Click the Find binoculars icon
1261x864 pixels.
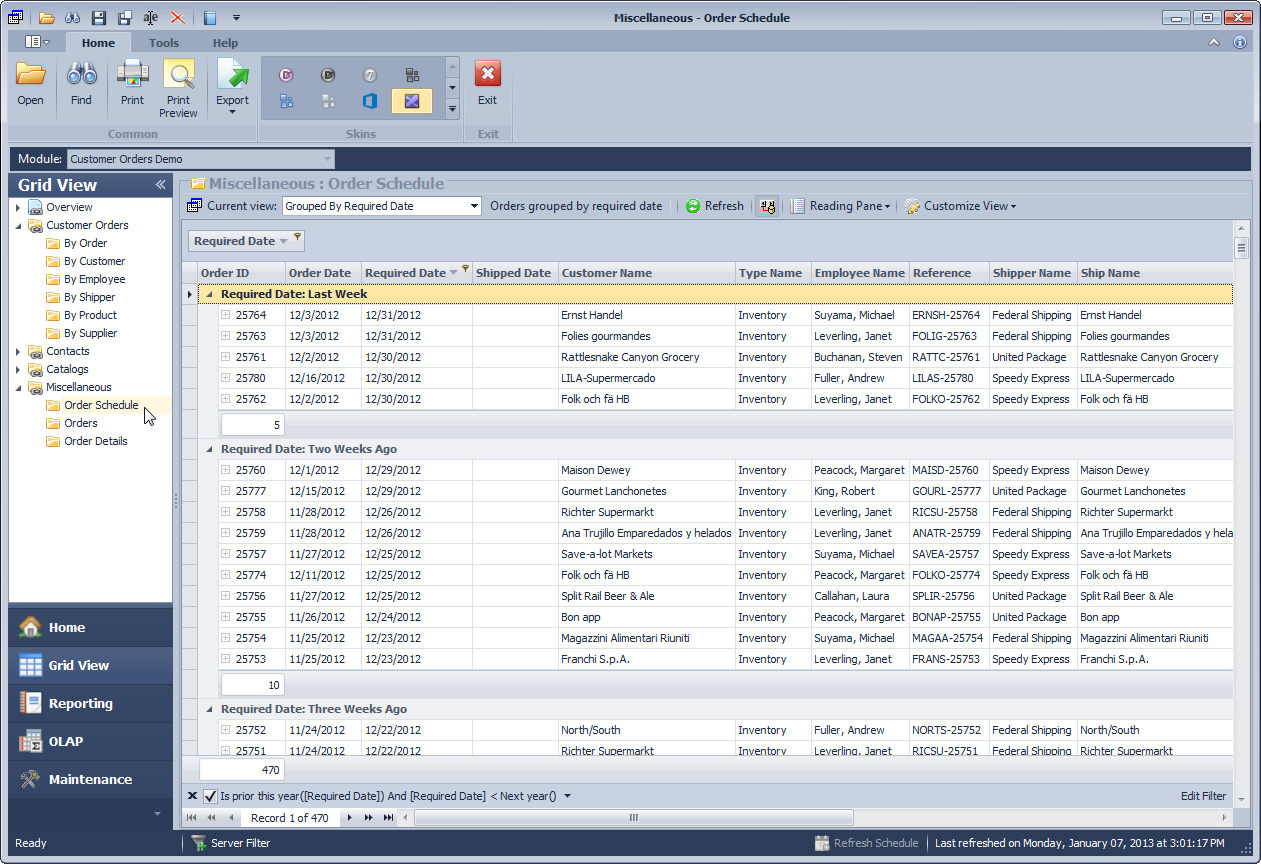click(81, 75)
